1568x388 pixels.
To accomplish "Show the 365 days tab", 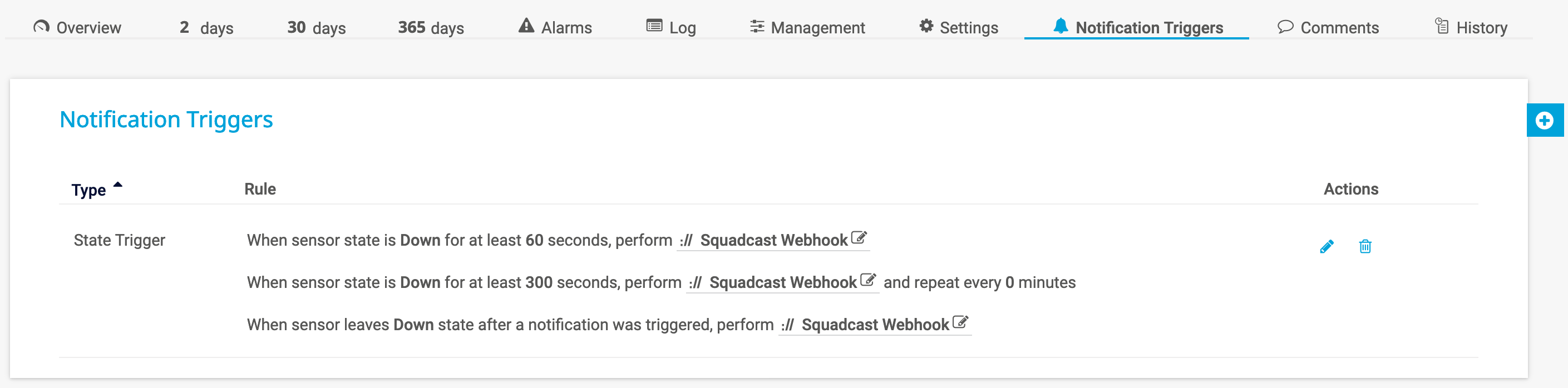I will tap(431, 27).
